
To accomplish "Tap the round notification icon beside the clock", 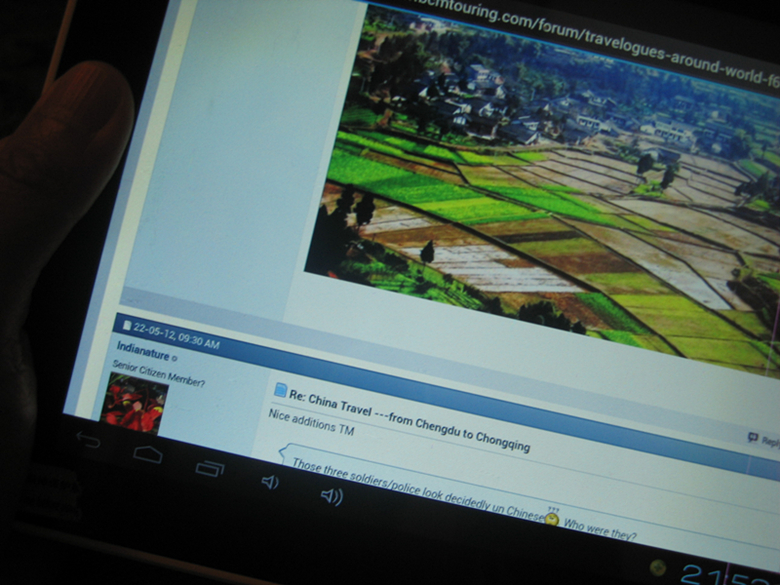I will tap(658, 567).
